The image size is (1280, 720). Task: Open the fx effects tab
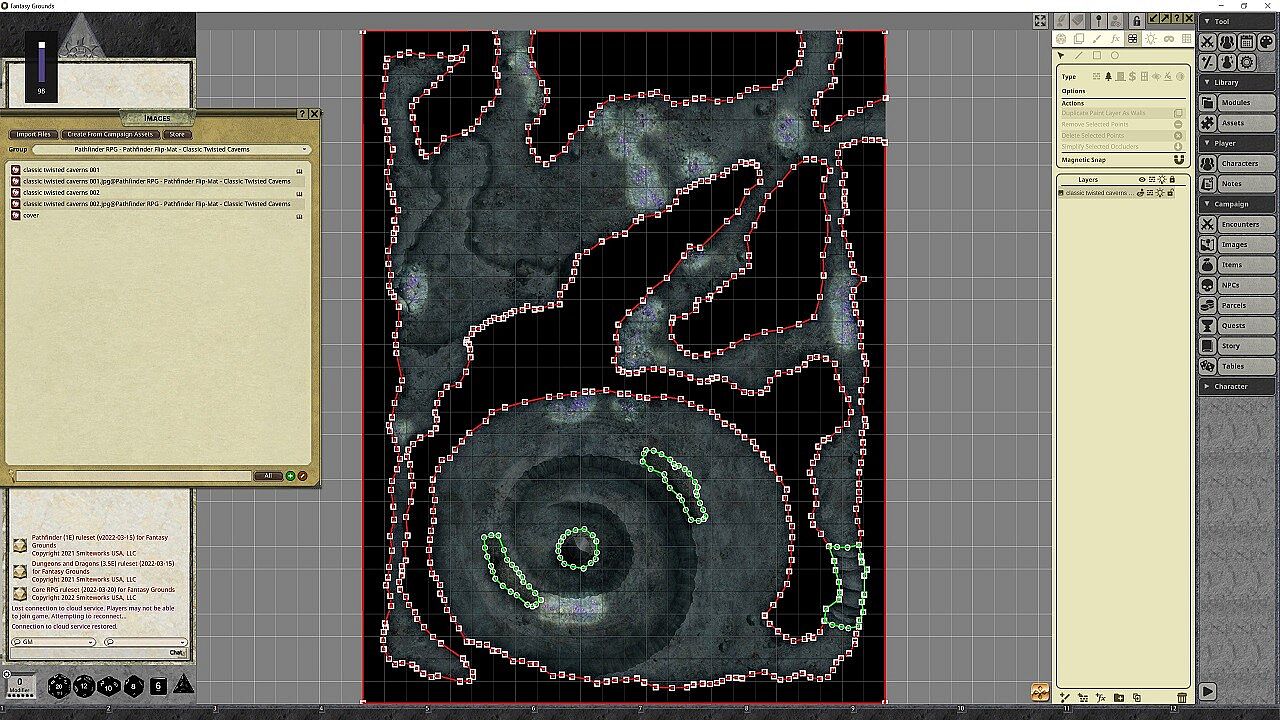tap(1115, 39)
